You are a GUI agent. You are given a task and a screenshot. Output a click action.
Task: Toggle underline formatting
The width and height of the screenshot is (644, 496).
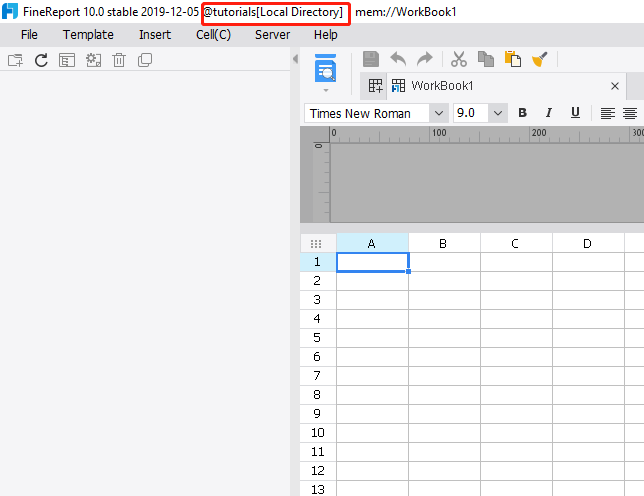pos(575,113)
